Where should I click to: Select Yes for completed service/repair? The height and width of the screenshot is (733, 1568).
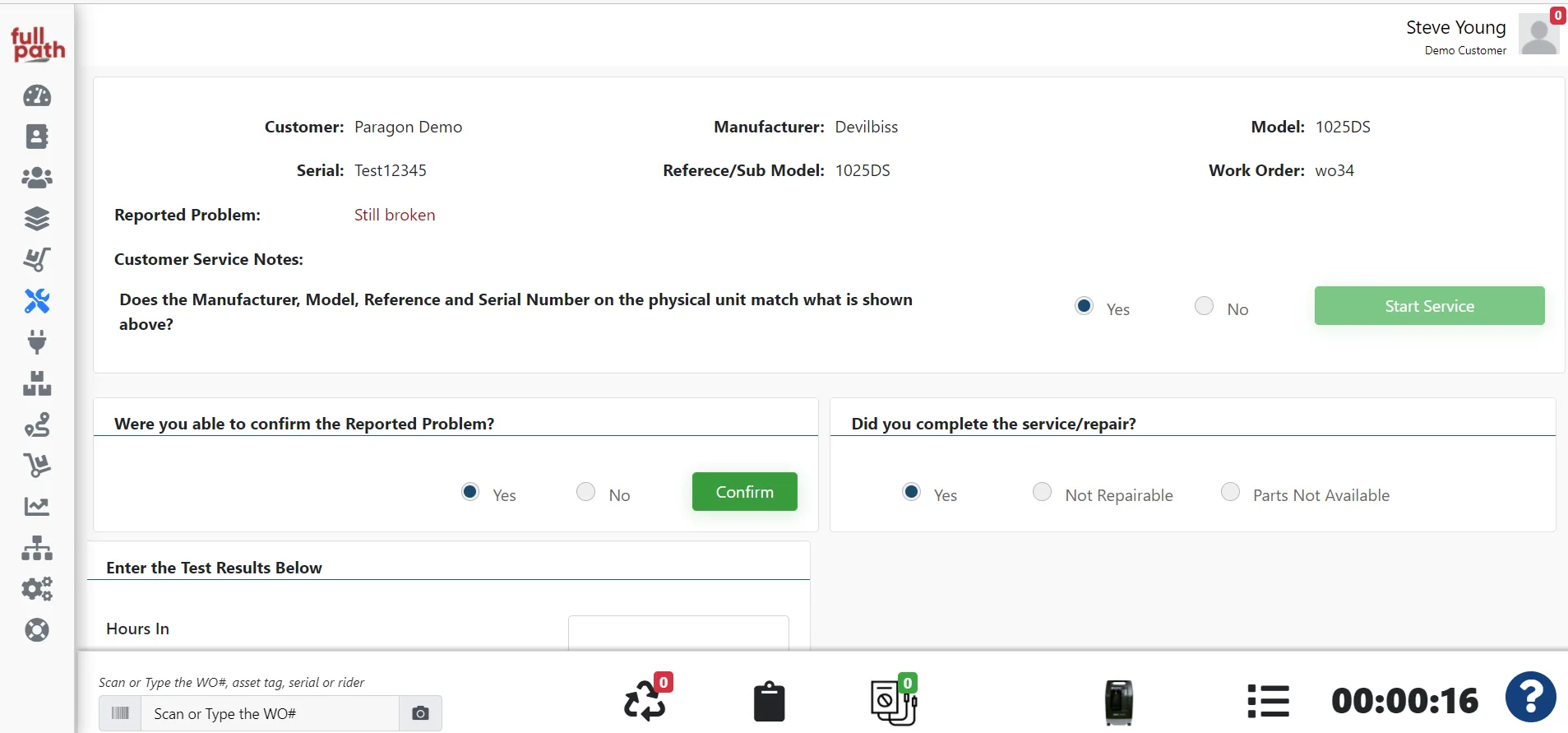click(911, 492)
